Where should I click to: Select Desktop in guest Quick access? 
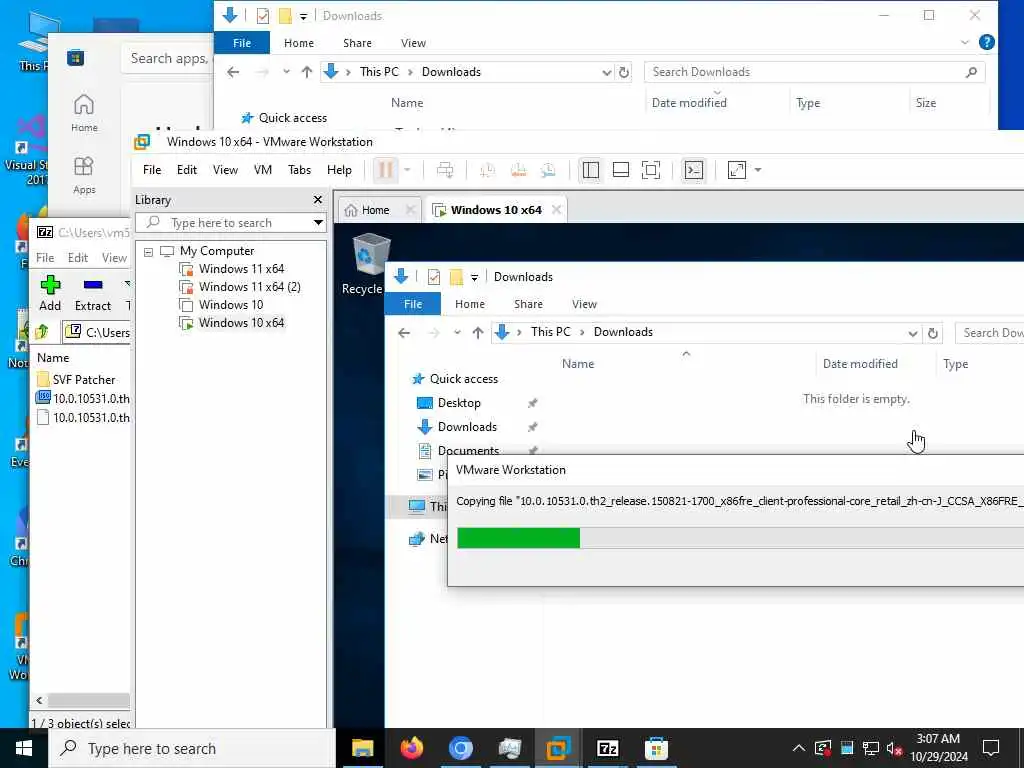tap(459, 403)
